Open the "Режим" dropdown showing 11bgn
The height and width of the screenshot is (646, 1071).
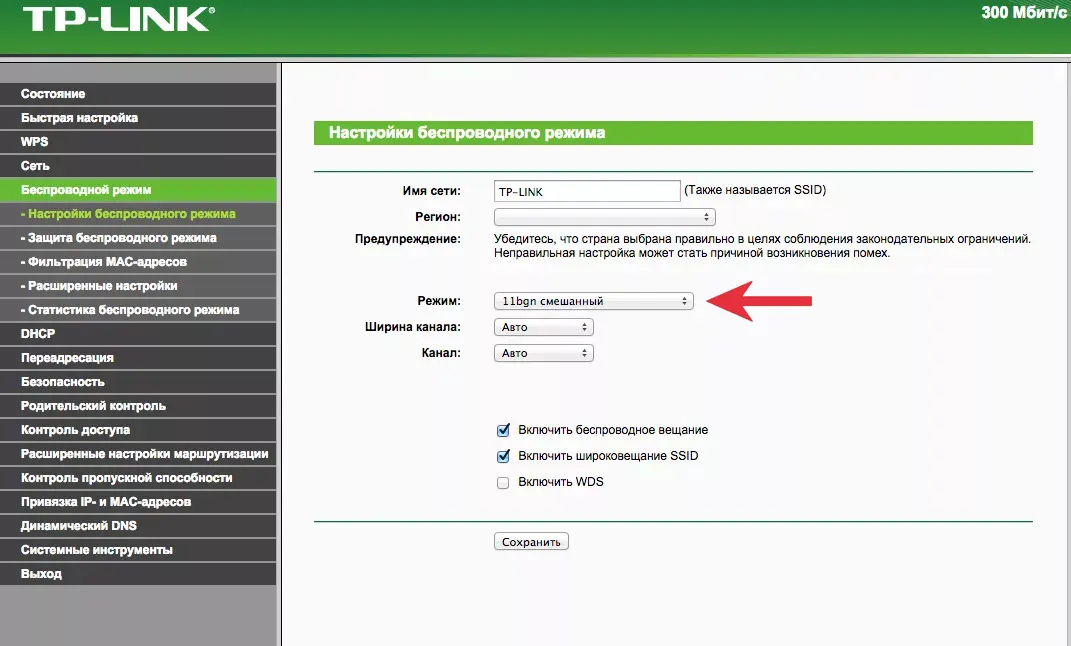coord(592,300)
